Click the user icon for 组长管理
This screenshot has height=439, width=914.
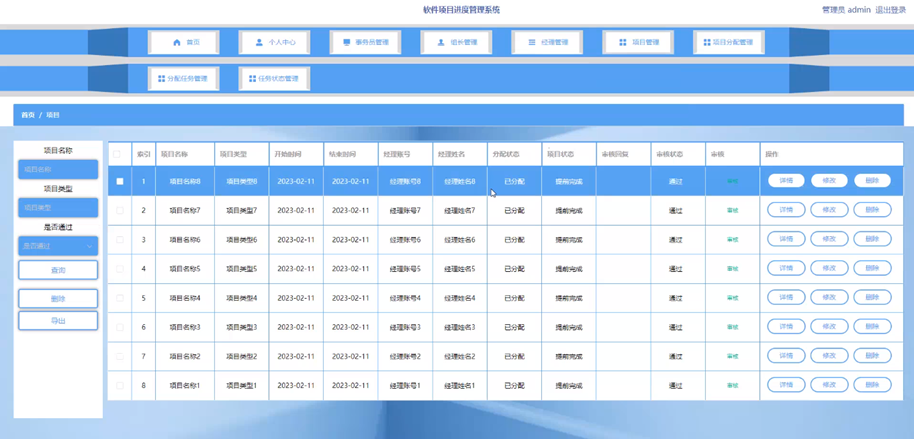441,43
